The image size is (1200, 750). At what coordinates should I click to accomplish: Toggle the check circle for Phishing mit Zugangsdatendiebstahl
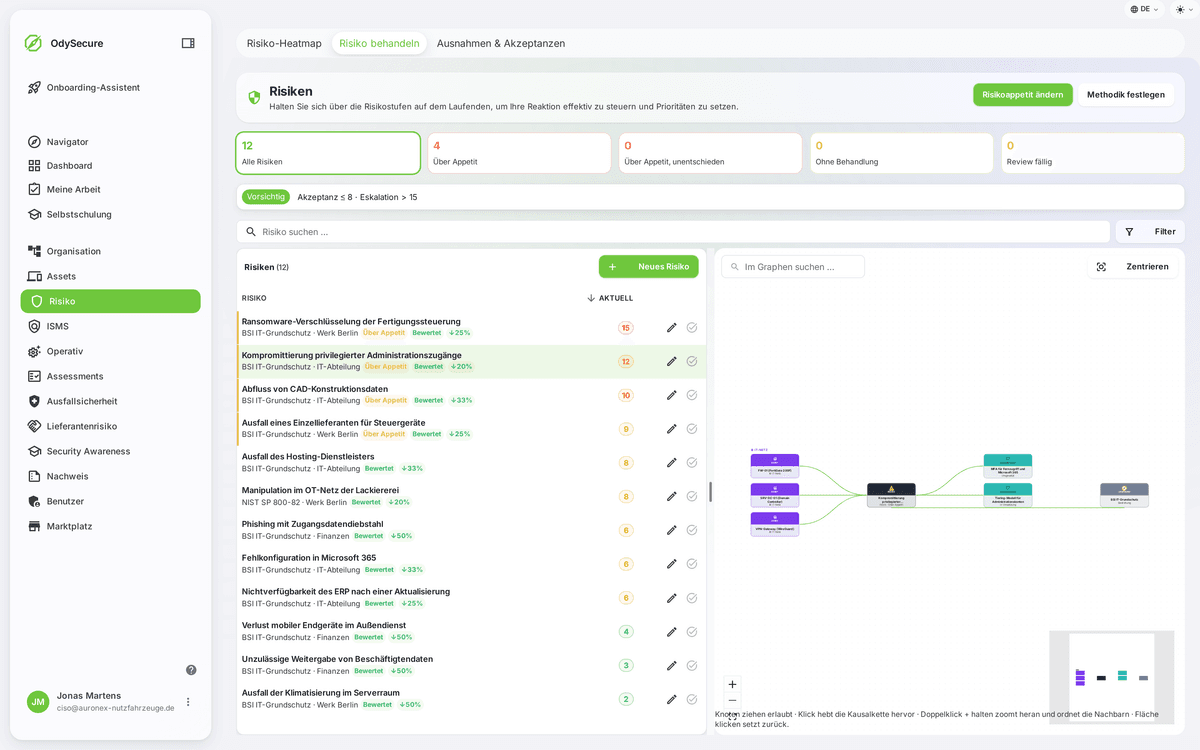coord(692,530)
